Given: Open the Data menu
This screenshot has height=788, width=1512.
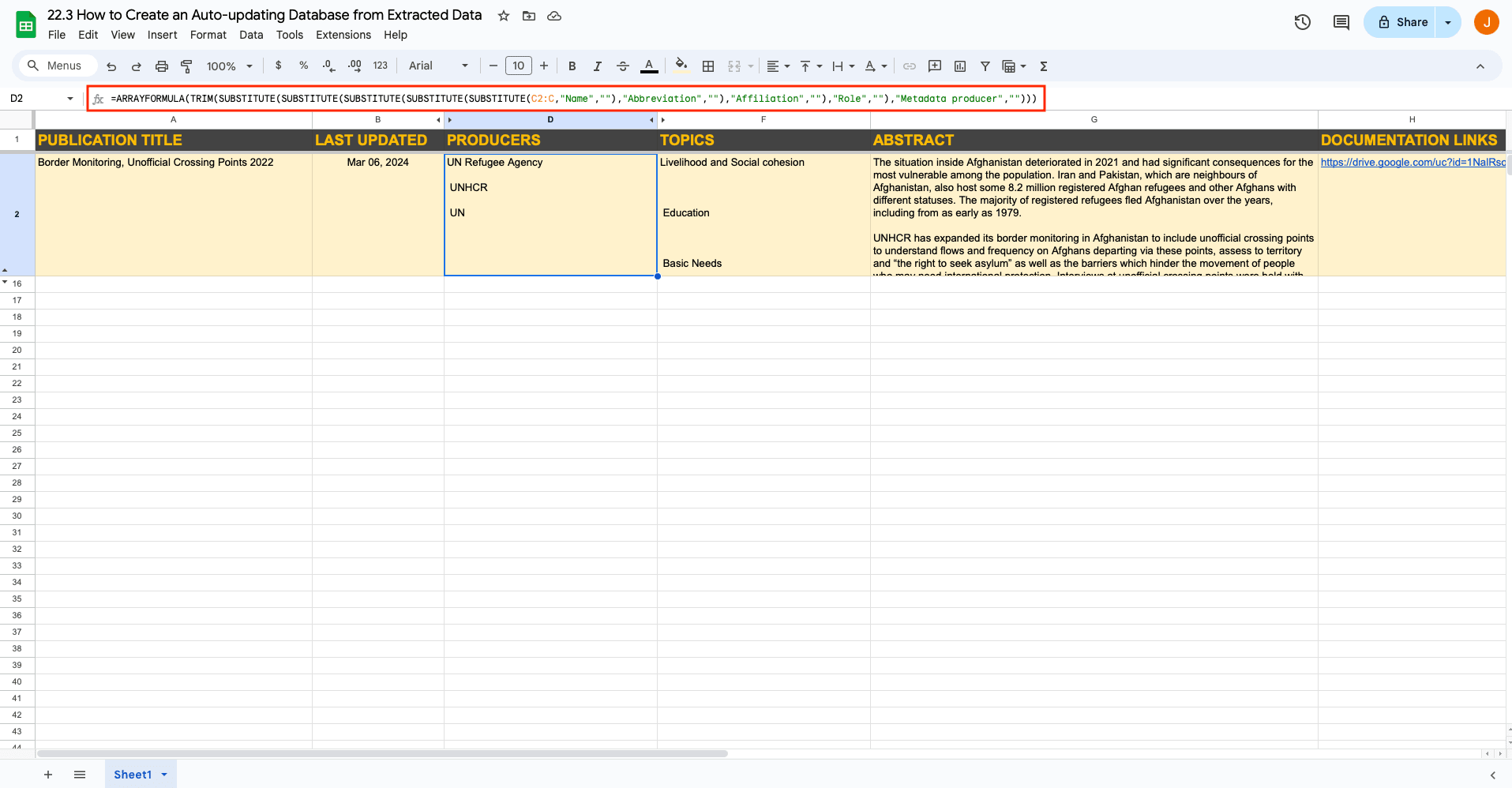Looking at the screenshot, I should (x=251, y=35).
